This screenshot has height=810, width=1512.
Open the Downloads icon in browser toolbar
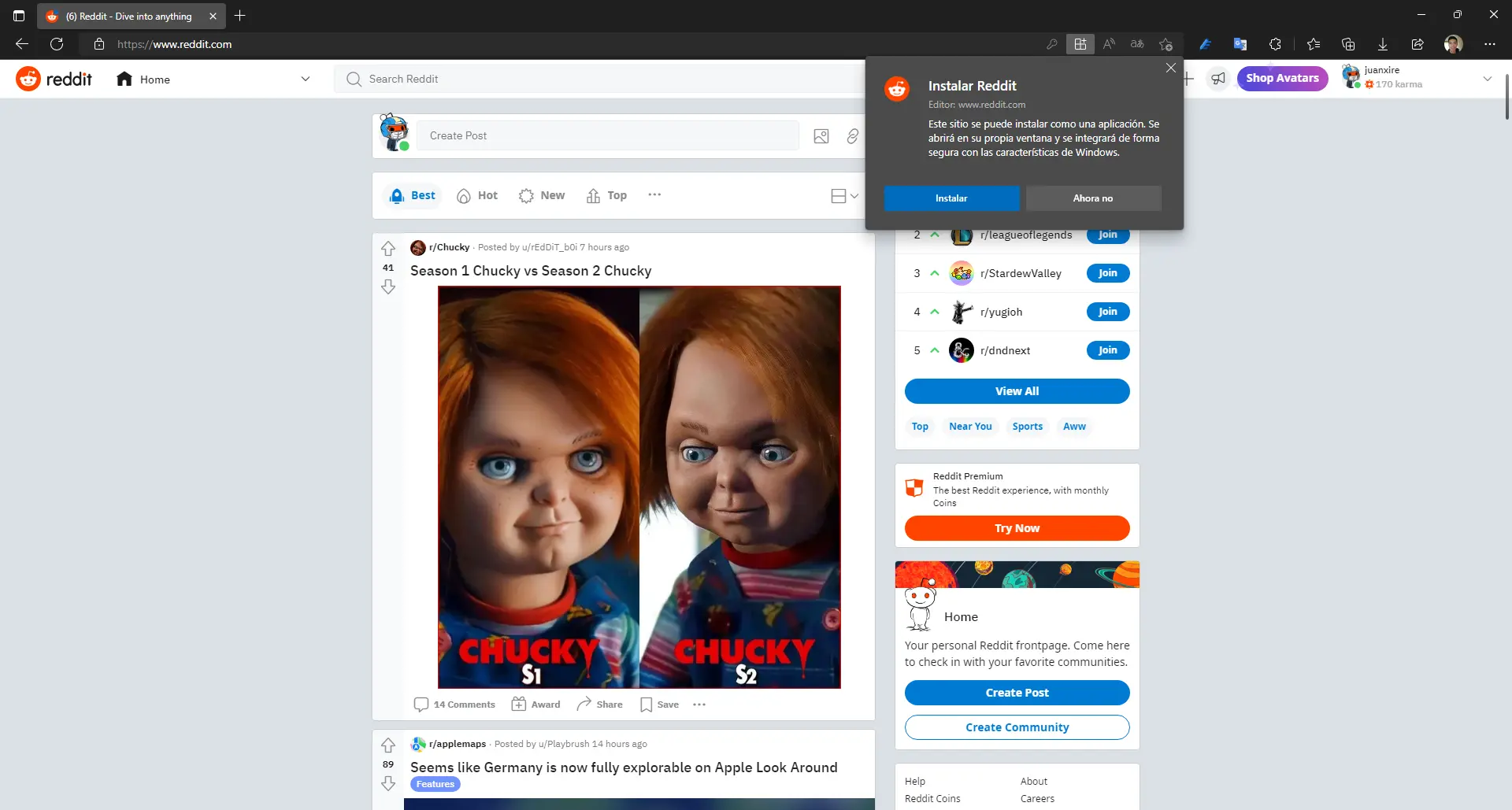click(1383, 44)
